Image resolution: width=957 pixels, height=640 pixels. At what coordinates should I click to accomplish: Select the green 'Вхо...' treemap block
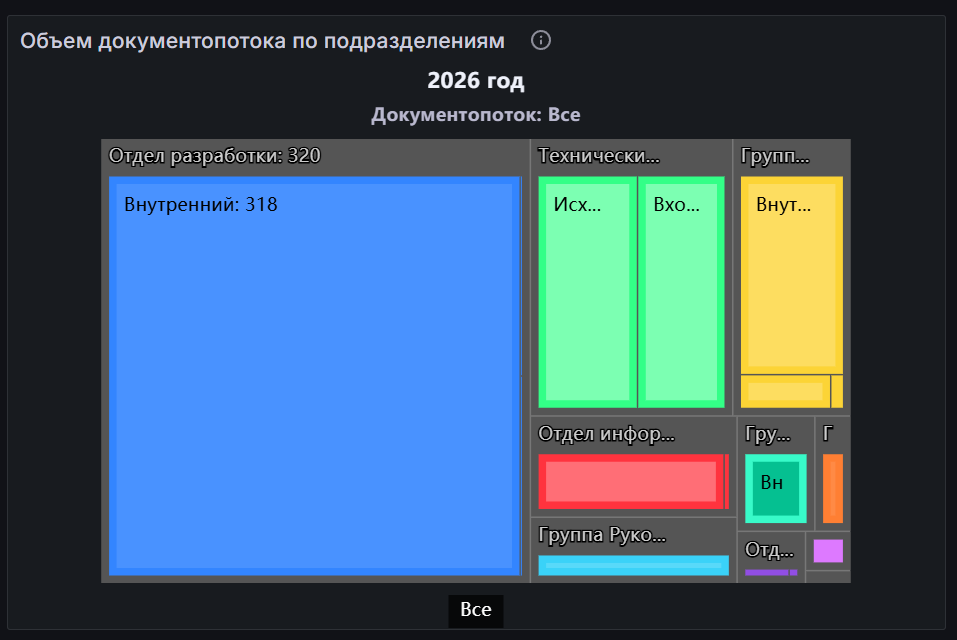[681, 292]
